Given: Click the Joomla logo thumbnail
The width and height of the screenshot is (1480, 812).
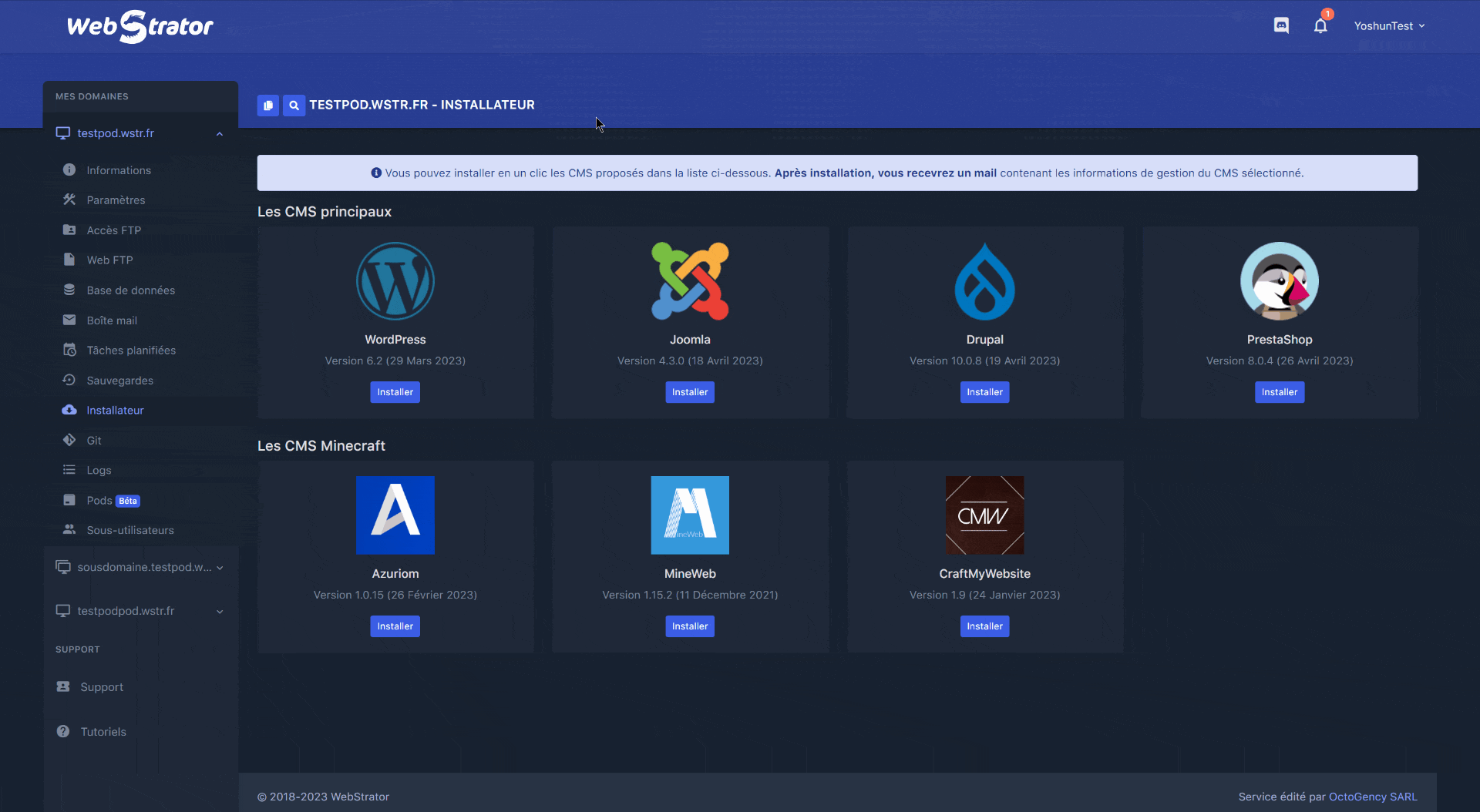Looking at the screenshot, I should 690,281.
